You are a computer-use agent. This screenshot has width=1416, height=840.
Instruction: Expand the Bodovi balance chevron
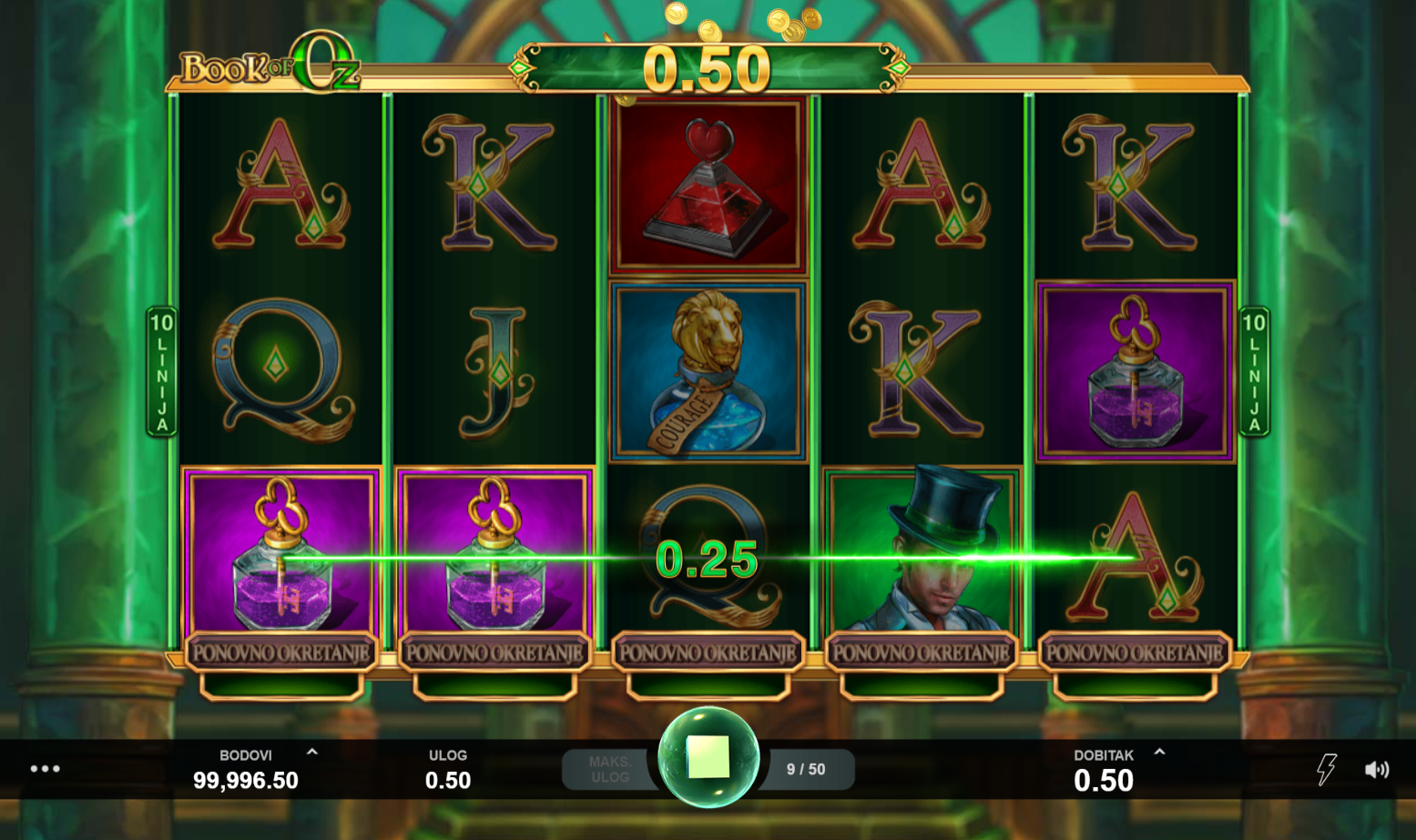[312, 753]
